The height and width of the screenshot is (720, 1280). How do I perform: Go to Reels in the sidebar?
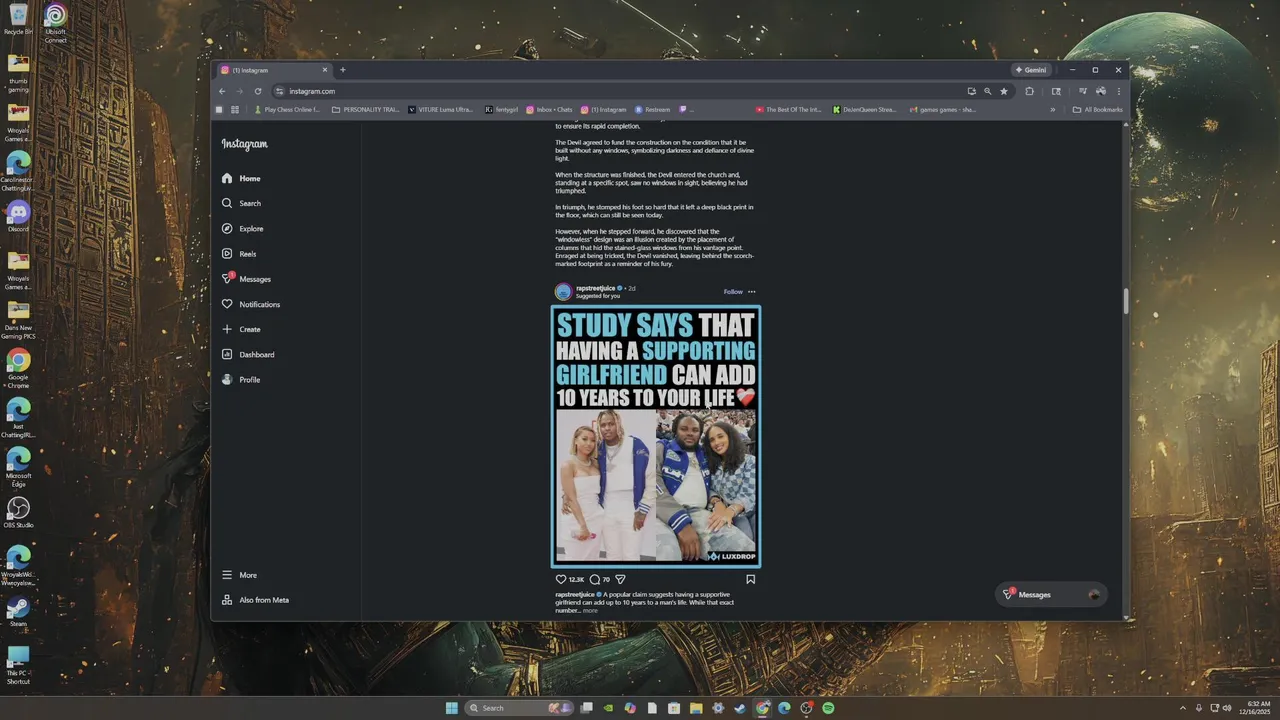[x=239, y=254]
